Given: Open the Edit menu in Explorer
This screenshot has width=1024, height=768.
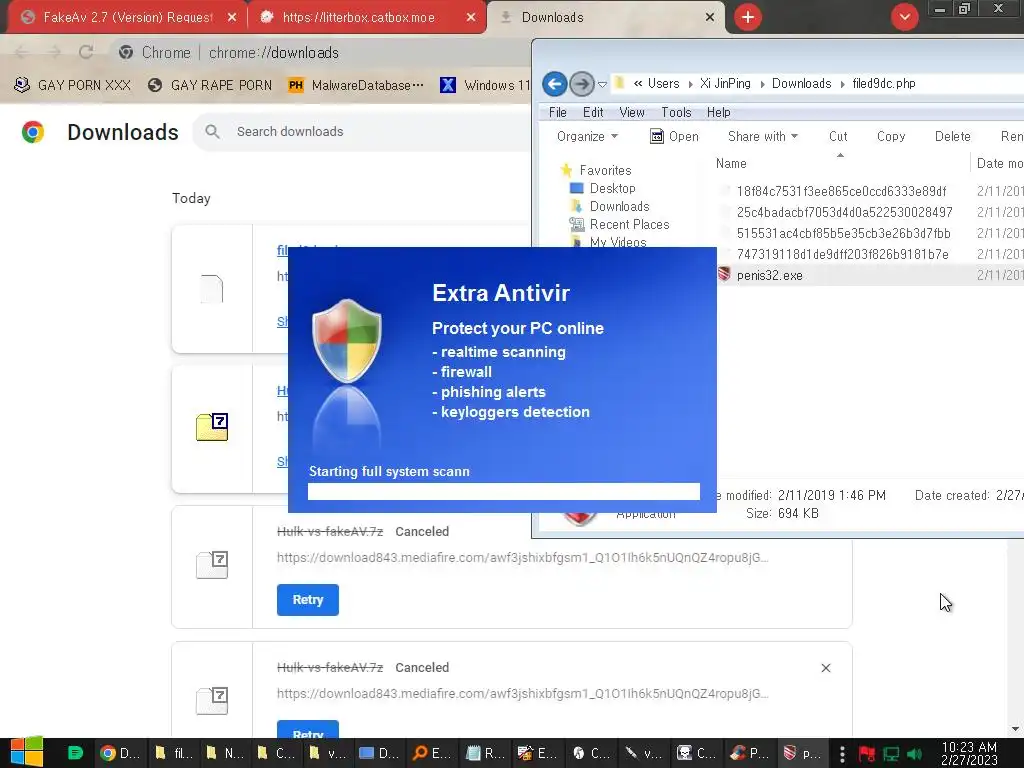Looking at the screenshot, I should [x=593, y=112].
